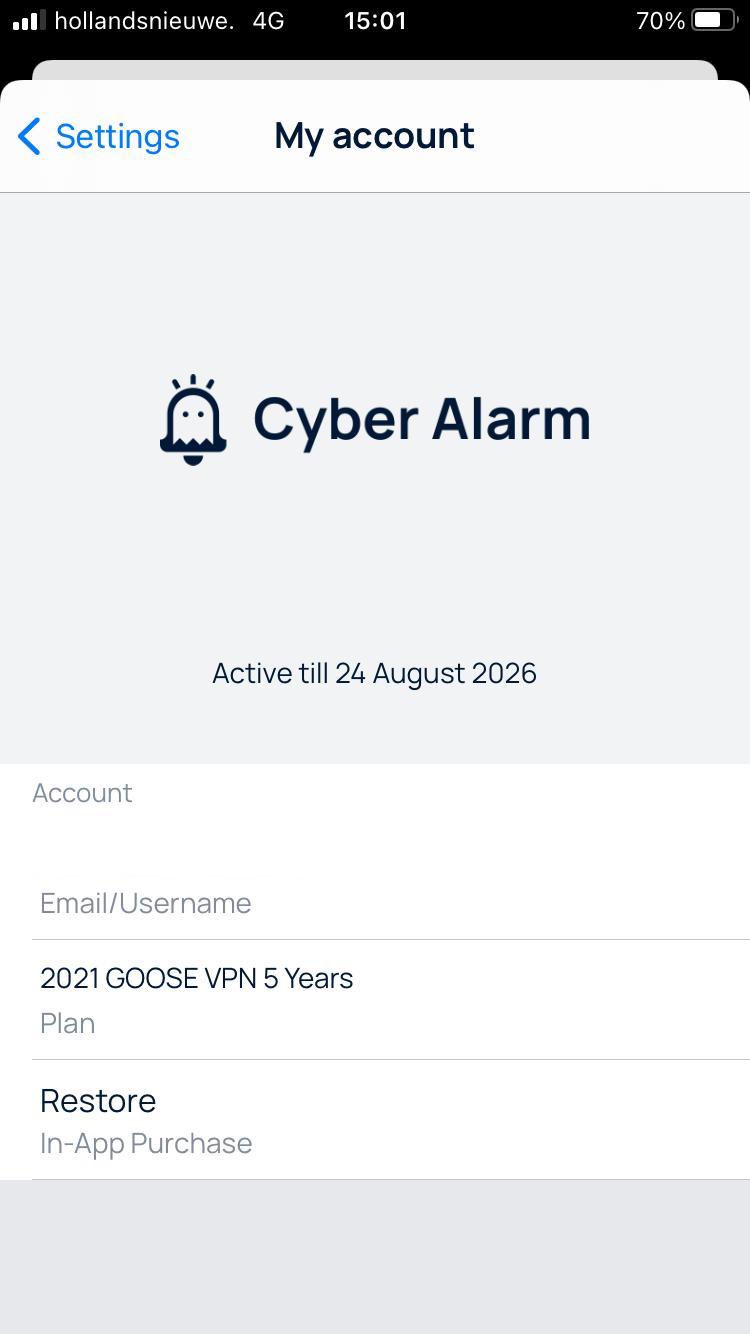Tap the empty gray area below Restore
The width and height of the screenshot is (750, 1334).
tap(375, 1257)
